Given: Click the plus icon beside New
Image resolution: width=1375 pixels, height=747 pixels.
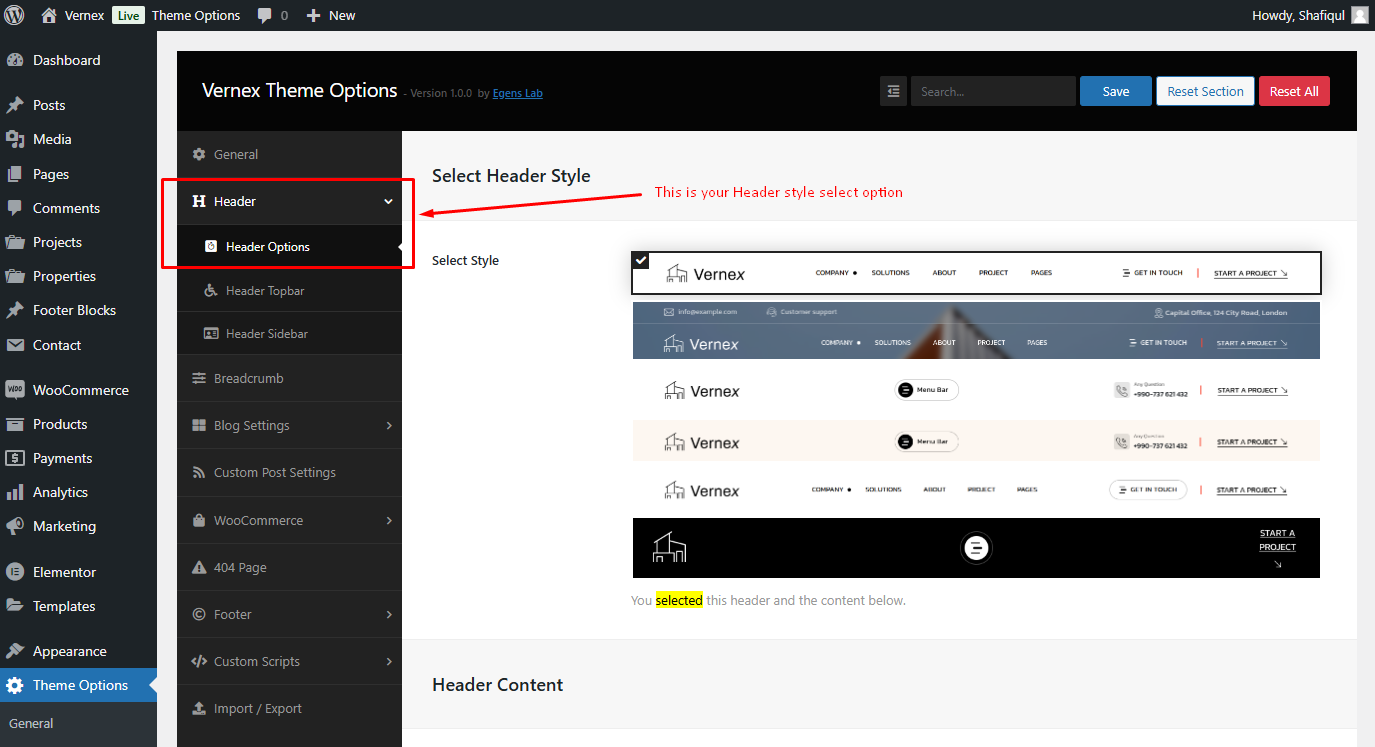Looking at the screenshot, I should coord(313,15).
